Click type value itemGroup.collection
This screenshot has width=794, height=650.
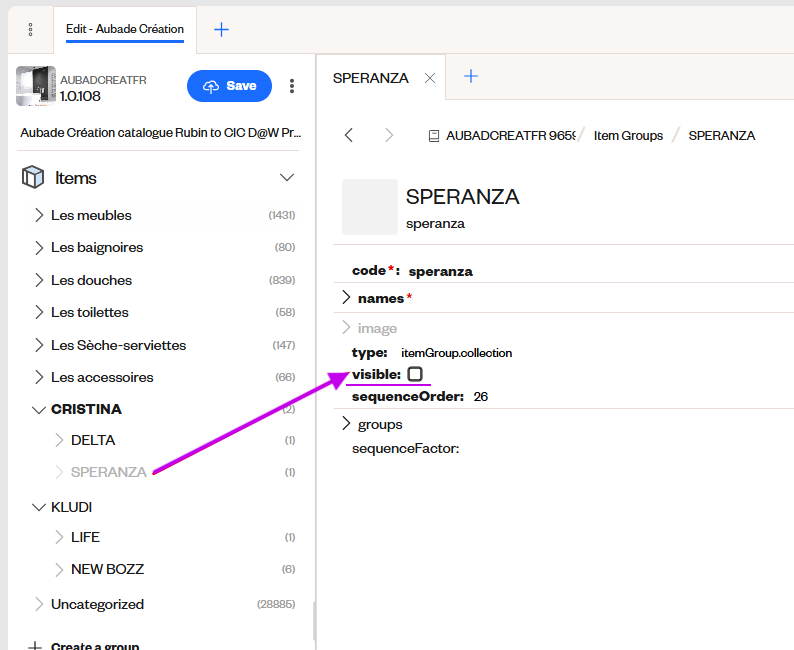(x=456, y=353)
